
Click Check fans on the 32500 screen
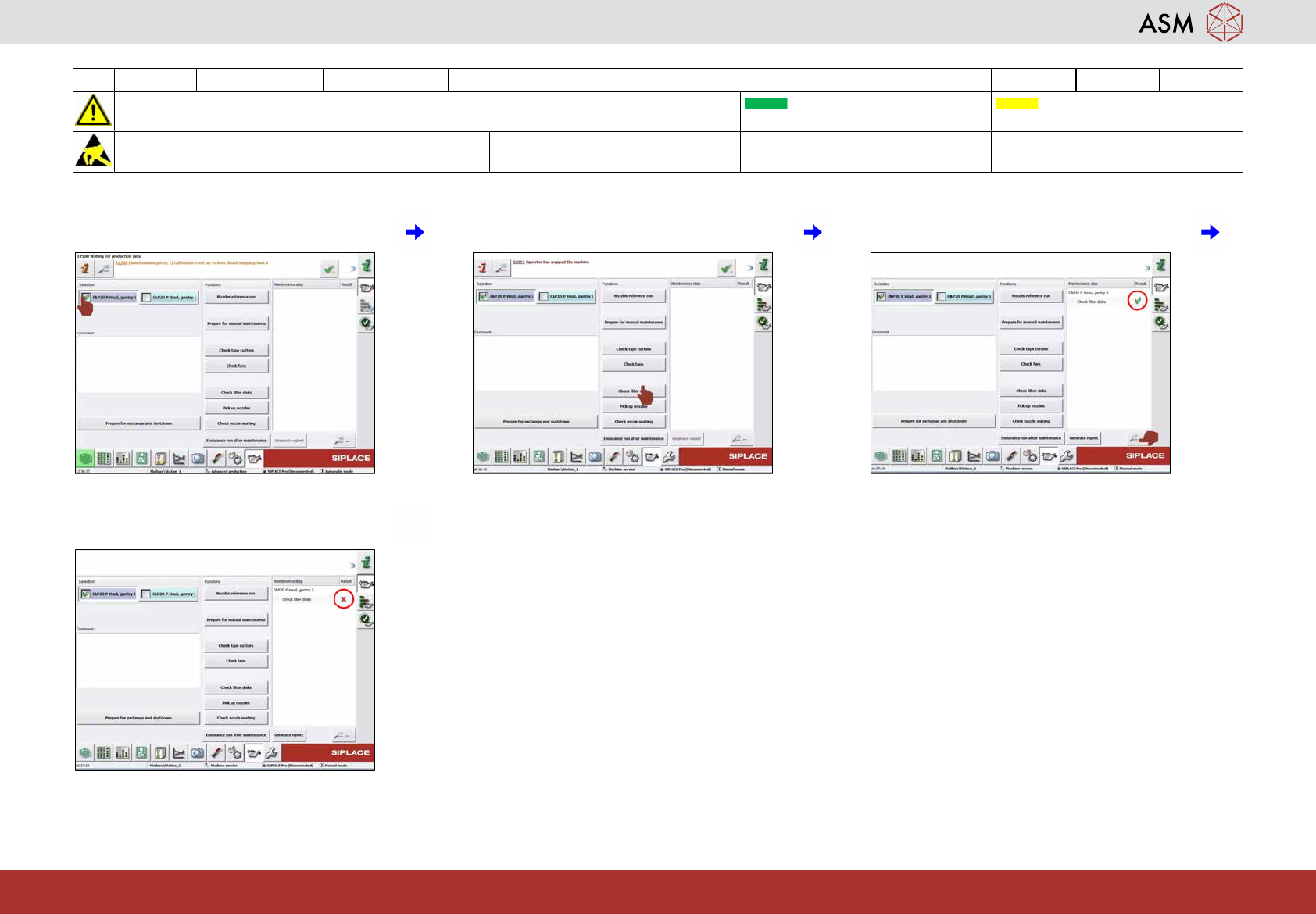pyautogui.click(x=236, y=366)
